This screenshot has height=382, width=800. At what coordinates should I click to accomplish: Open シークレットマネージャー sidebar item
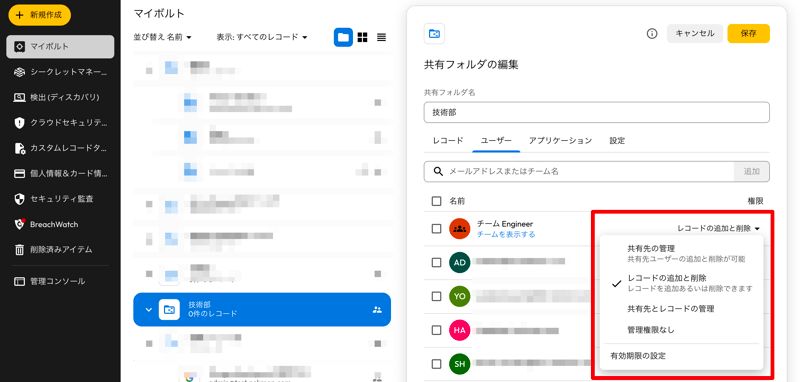(60, 72)
